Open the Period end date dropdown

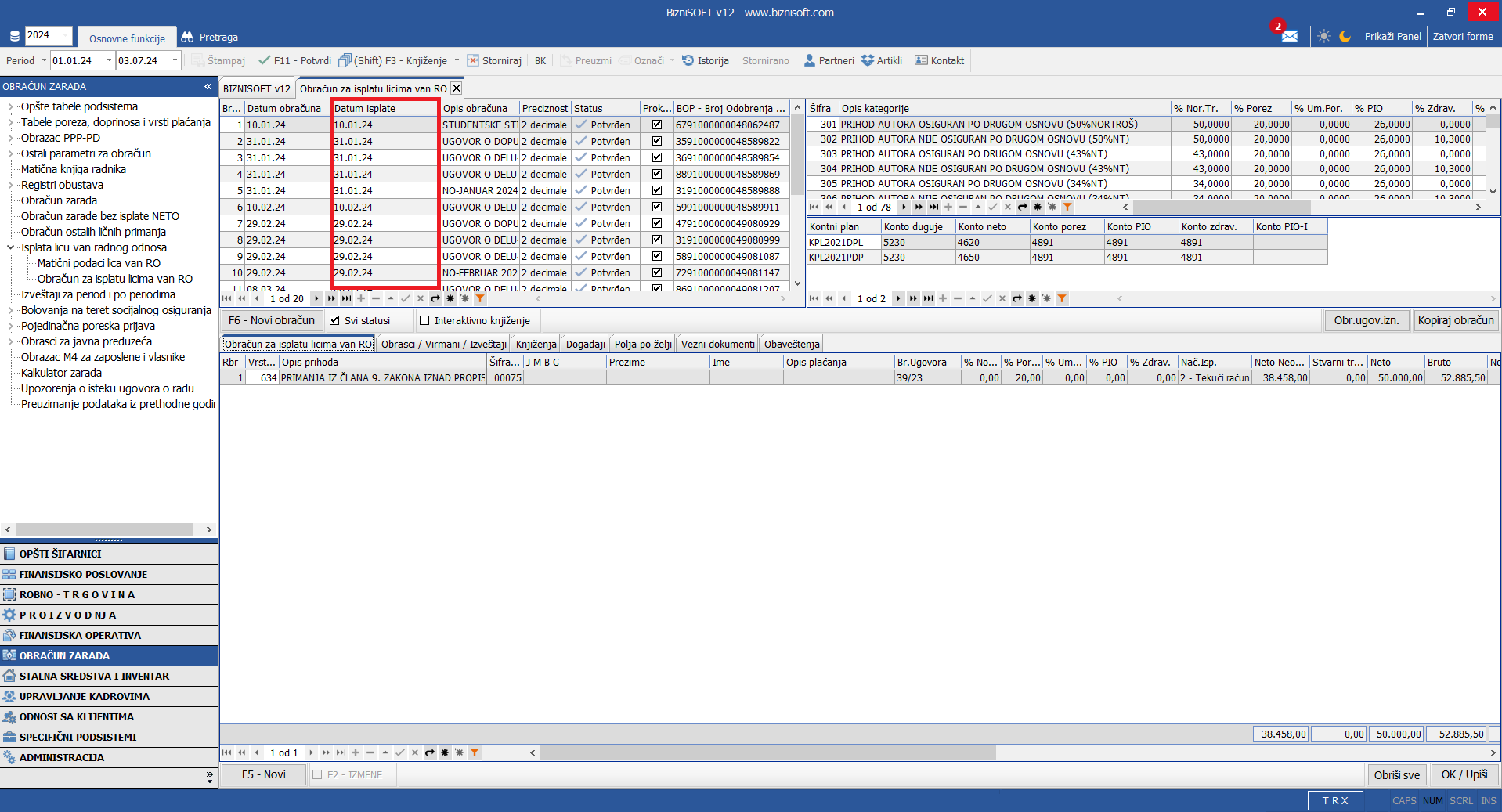tap(175, 60)
